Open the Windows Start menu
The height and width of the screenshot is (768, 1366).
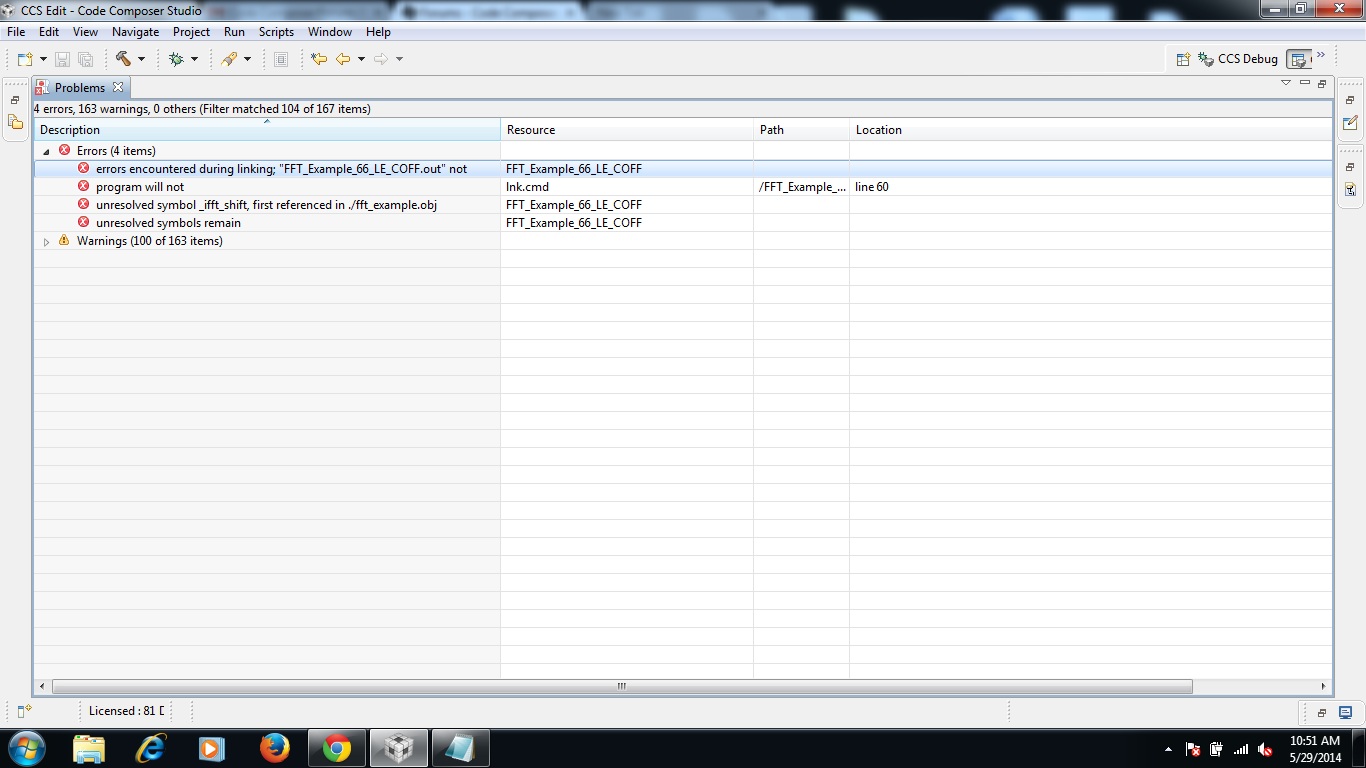click(x=26, y=748)
